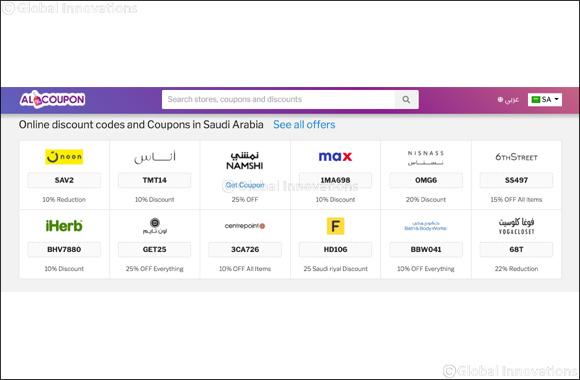
Task: Open the See all offers link
Action: pos(304,125)
